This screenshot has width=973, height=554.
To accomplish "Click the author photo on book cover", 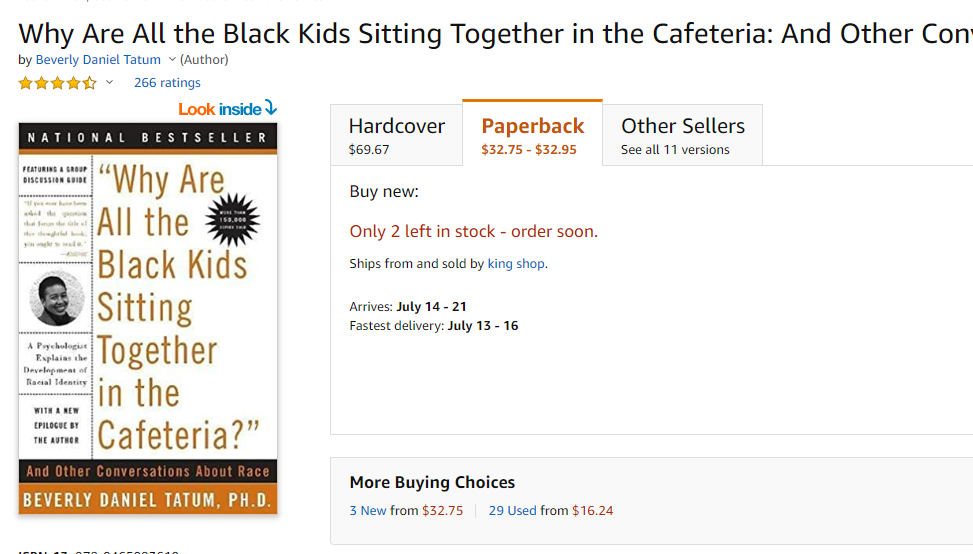I will (x=57, y=298).
